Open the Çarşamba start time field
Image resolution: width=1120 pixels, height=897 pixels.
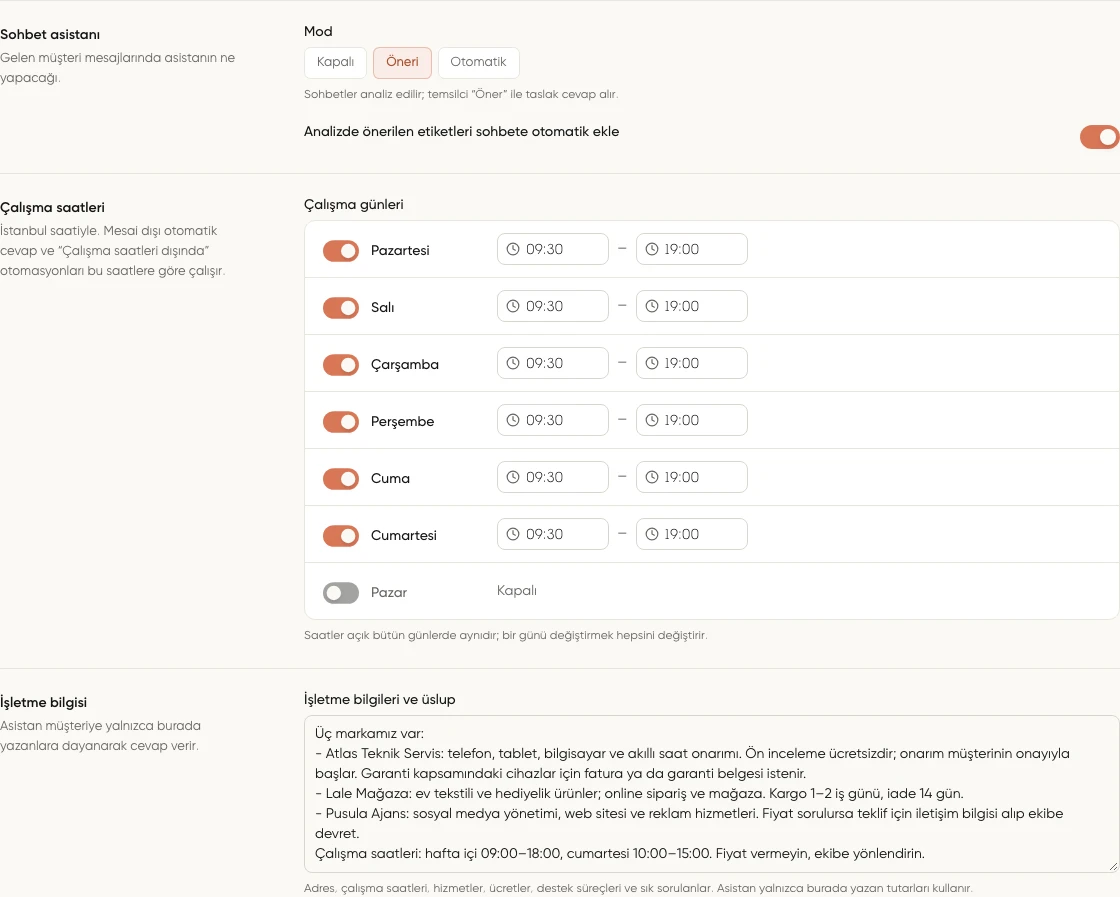click(553, 364)
